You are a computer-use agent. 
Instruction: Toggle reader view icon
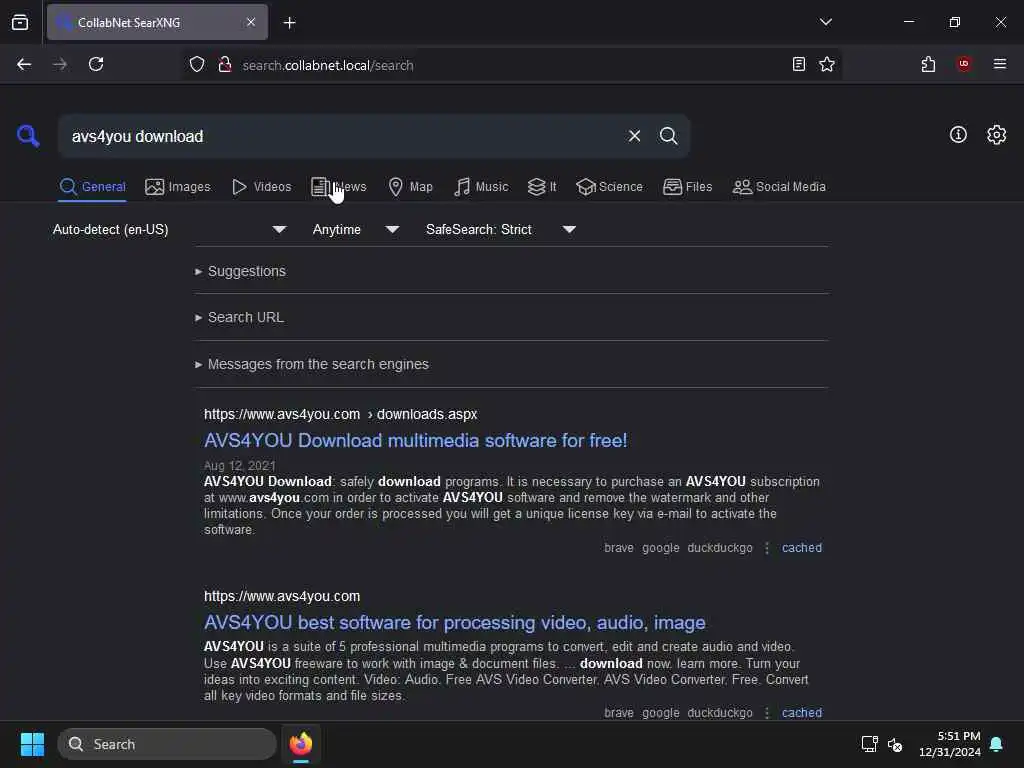coord(798,64)
